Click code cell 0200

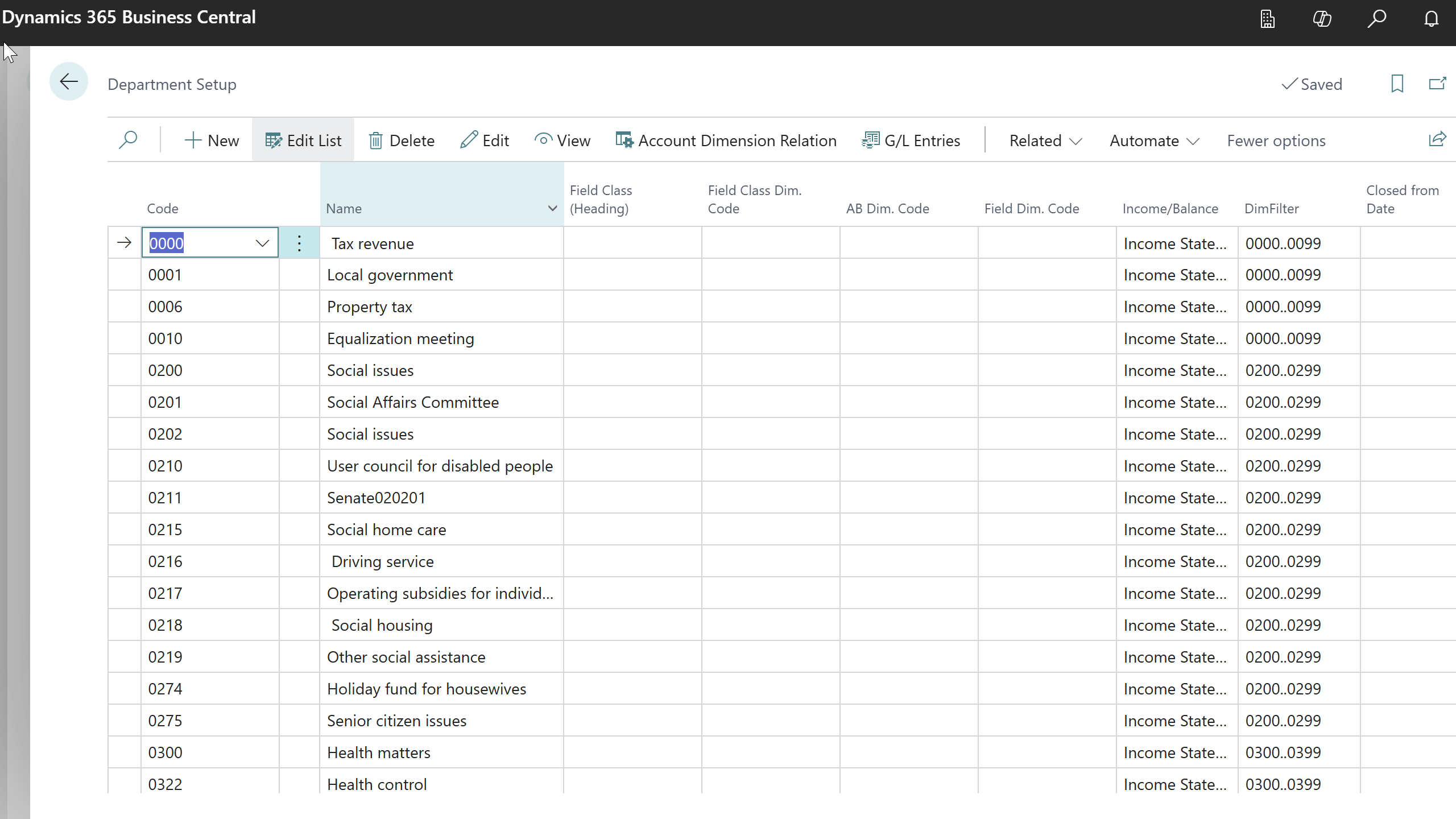[x=210, y=371]
